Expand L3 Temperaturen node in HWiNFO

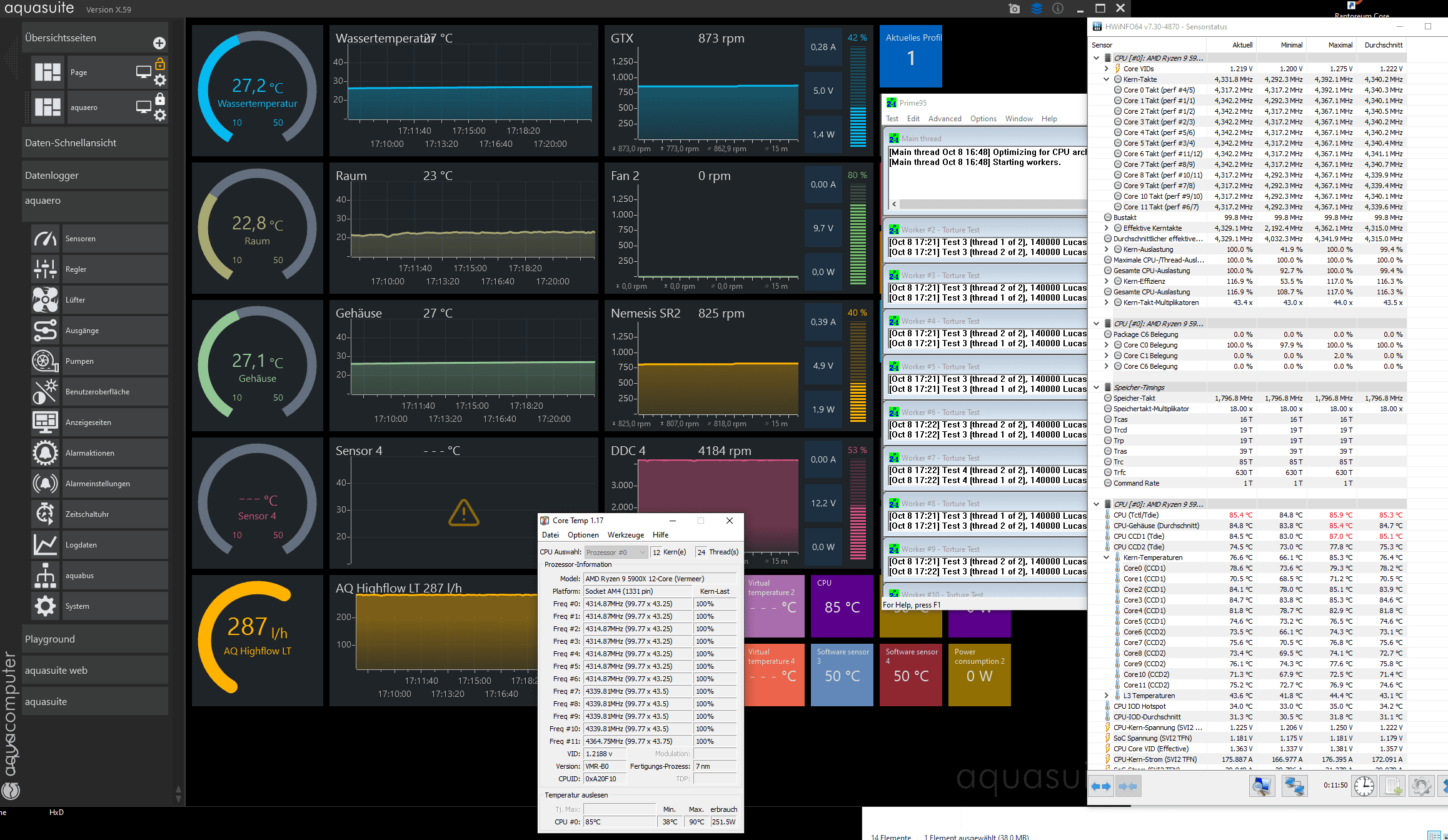1107,696
